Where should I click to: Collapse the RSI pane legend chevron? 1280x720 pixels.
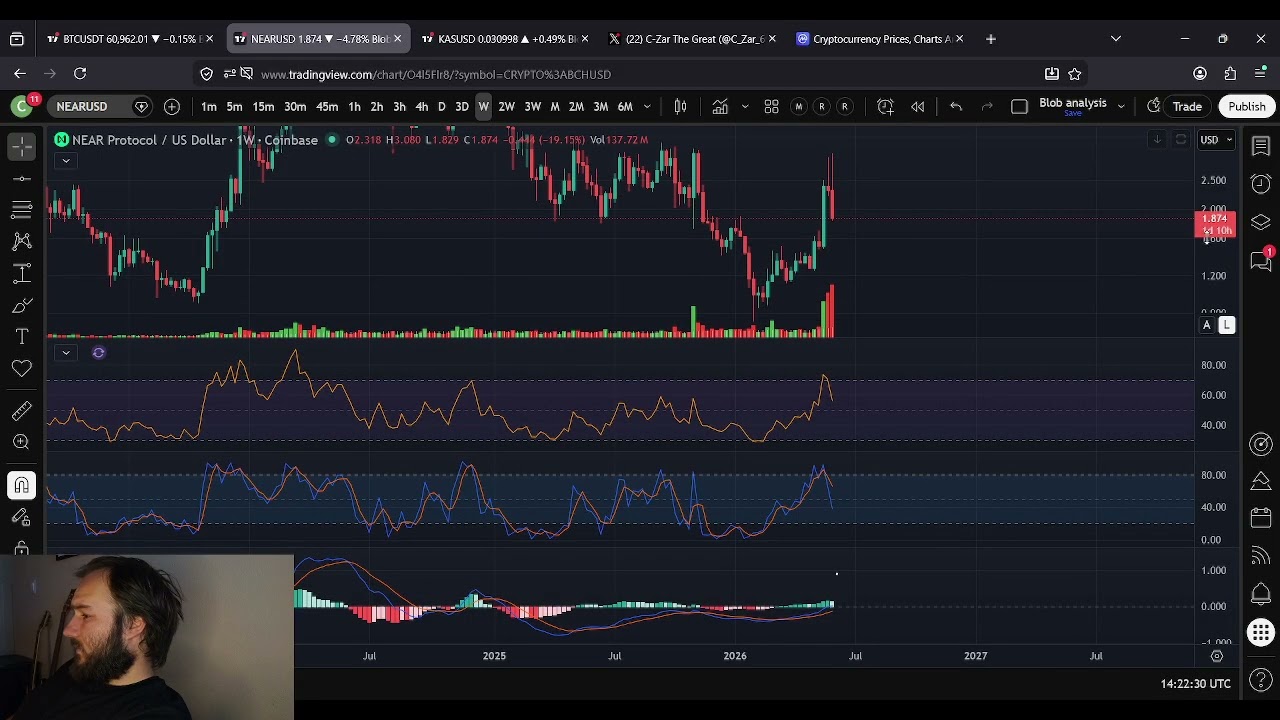65,352
